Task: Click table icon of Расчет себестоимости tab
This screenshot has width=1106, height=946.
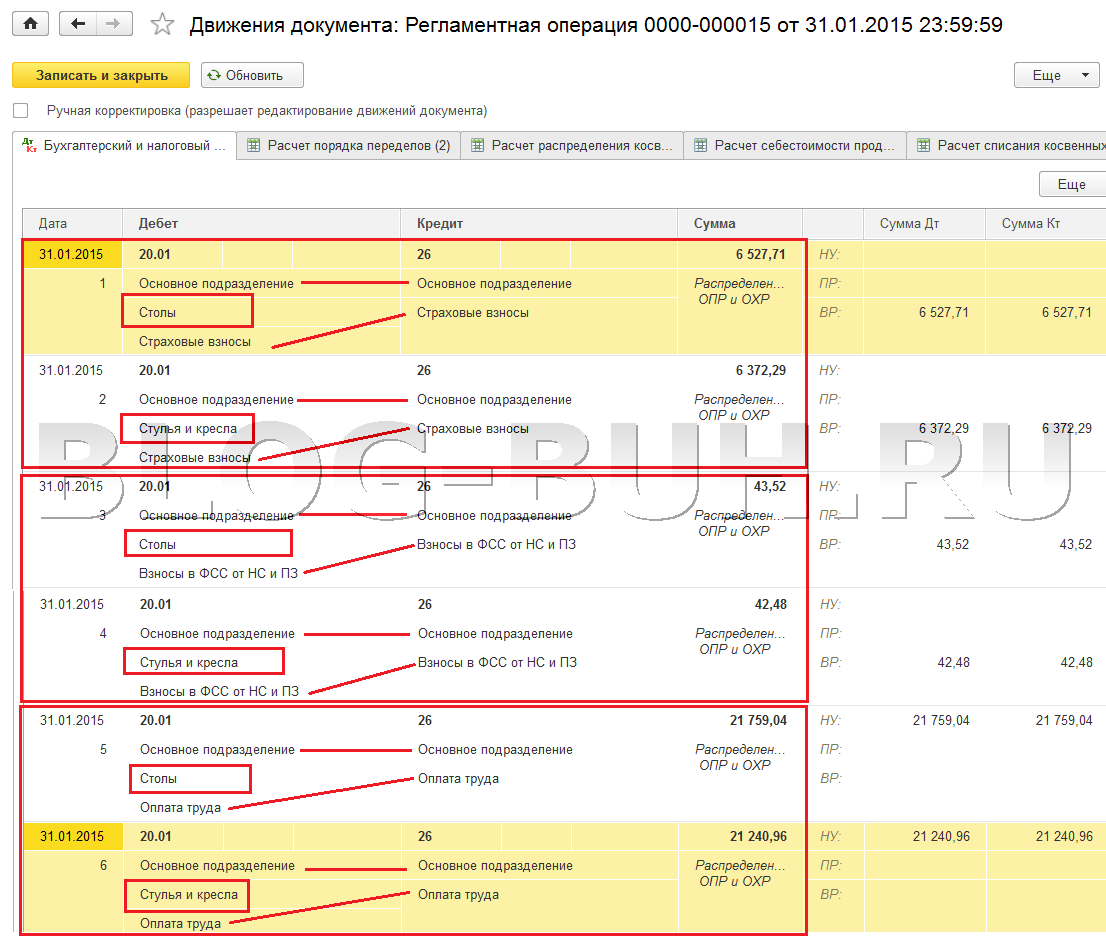Action: point(701,146)
